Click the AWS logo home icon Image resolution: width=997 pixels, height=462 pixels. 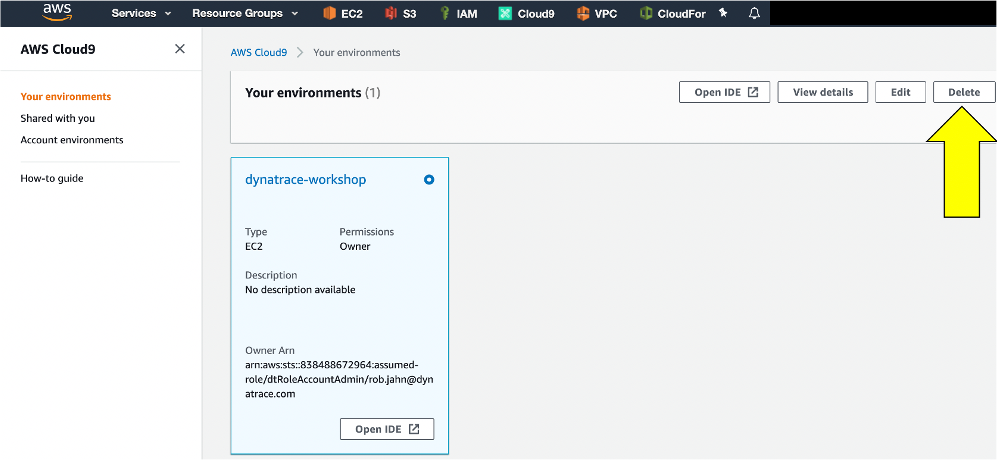(x=57, y=12)
